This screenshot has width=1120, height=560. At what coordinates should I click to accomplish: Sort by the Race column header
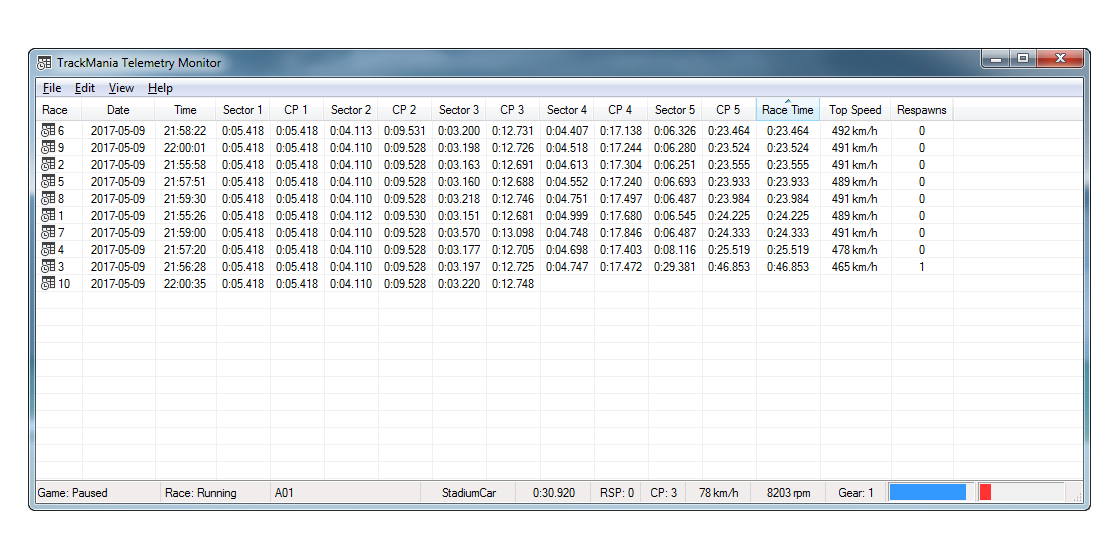pyautogui.click(x=59, y=110)
